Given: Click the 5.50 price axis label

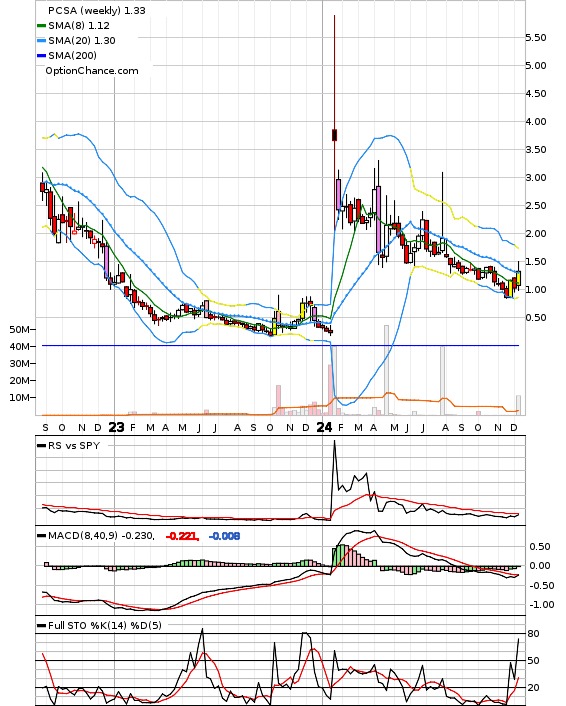Looking at the screenshot, I should click(x=536, y=37).
